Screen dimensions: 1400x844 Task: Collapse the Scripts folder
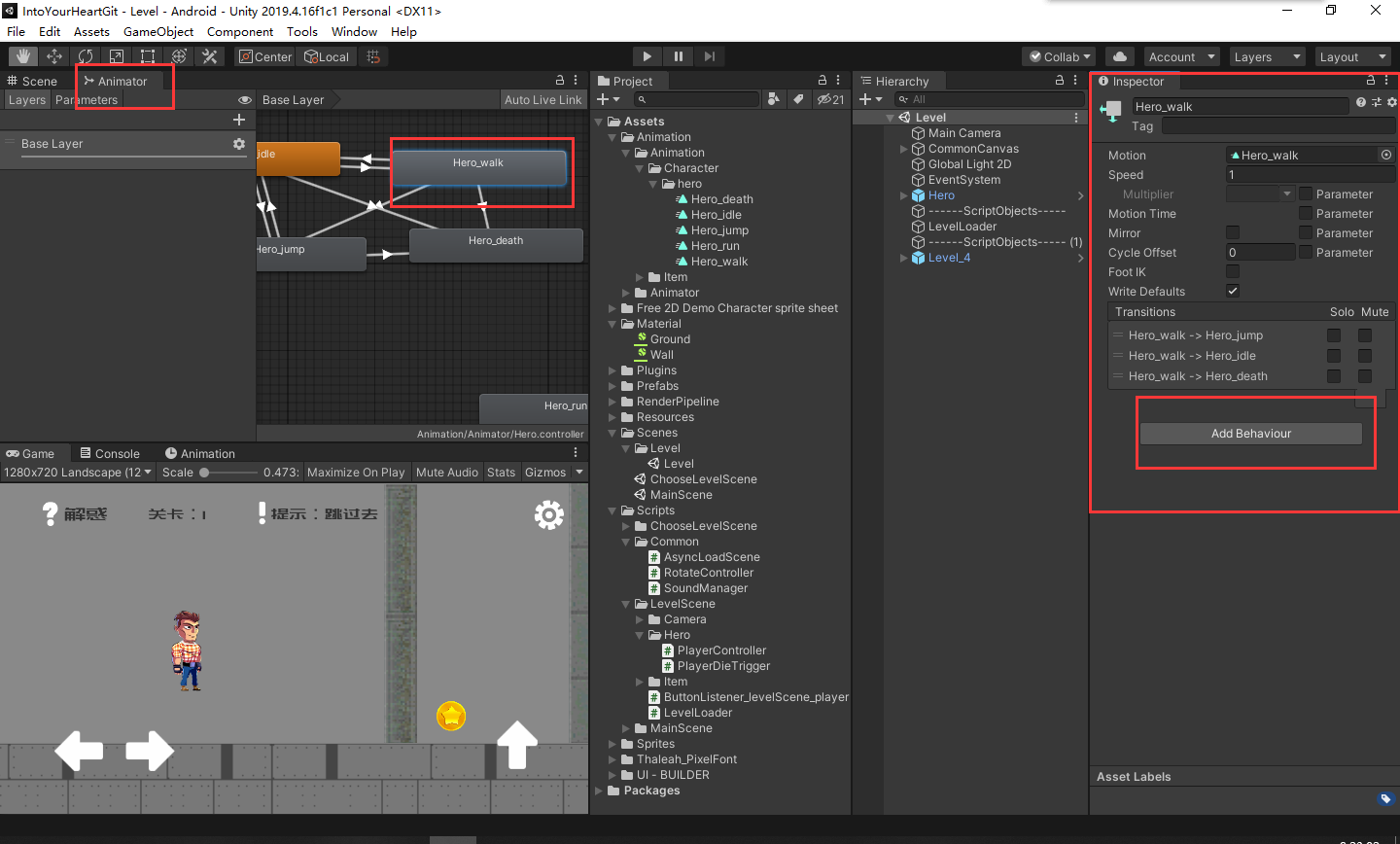pyautogui.click(x=612, y=510)
